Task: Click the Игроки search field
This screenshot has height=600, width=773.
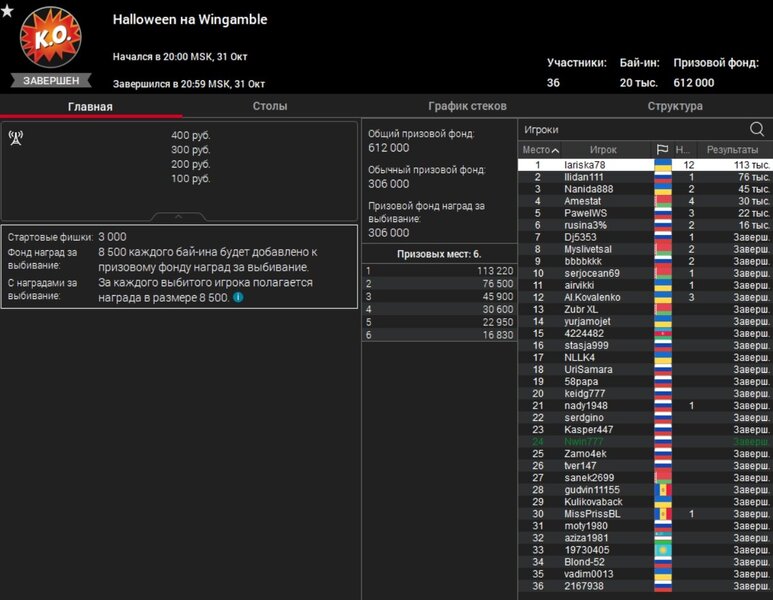Action: [x=630, y=129]
